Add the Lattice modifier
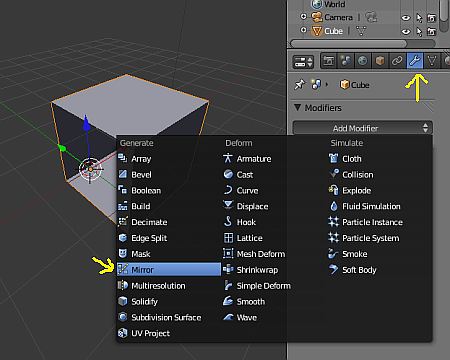Screen dimensions: 450x360 click(273, 238)
